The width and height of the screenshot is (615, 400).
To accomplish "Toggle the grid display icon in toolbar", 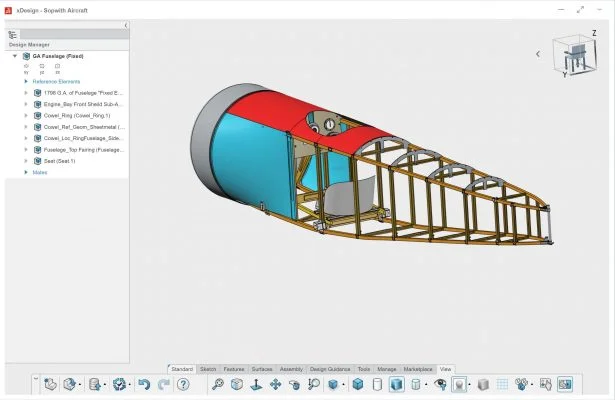I will pos(503,384).
